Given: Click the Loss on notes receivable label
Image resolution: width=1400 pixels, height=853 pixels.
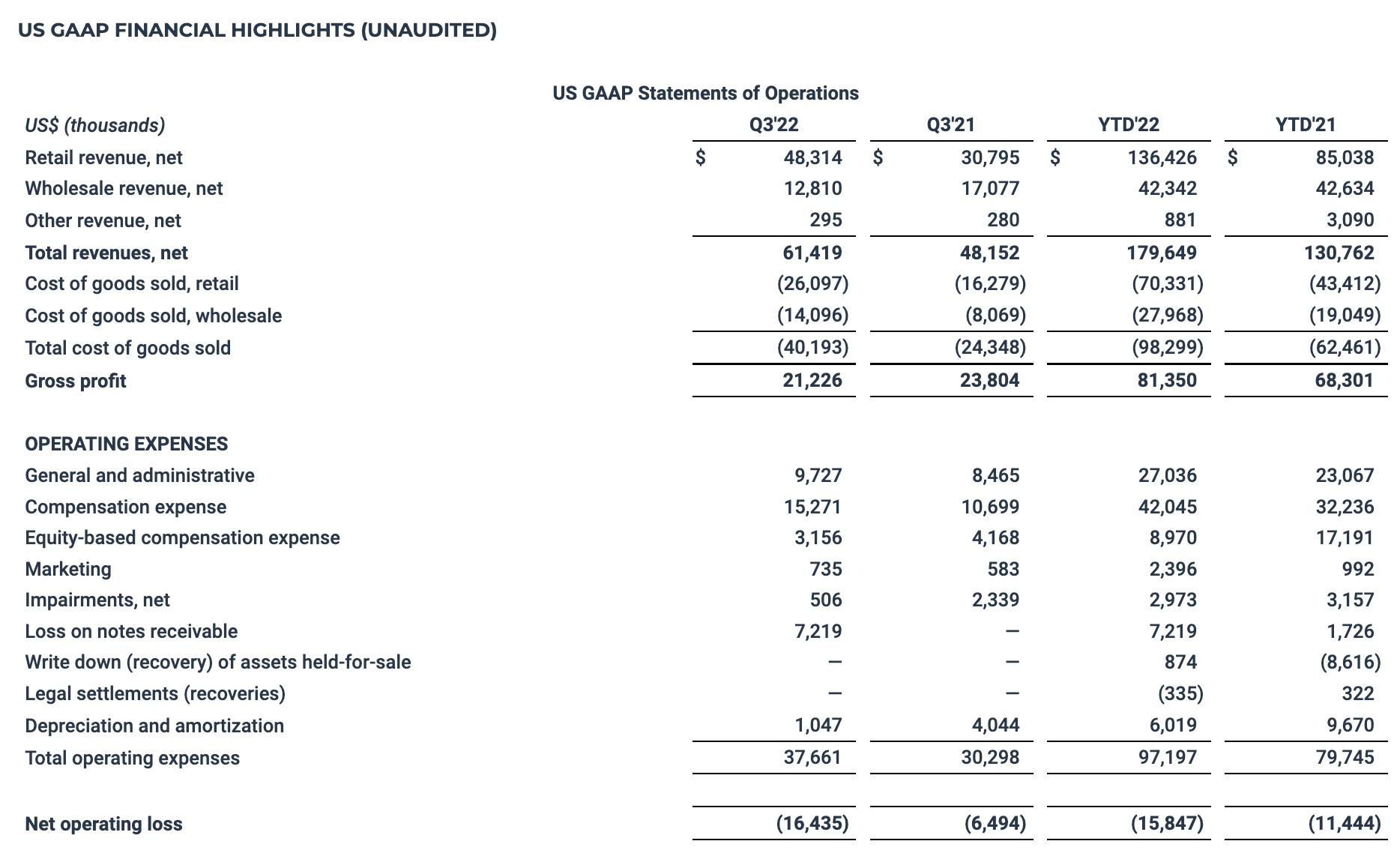Looking at the screenshot, I should [131, 631].
